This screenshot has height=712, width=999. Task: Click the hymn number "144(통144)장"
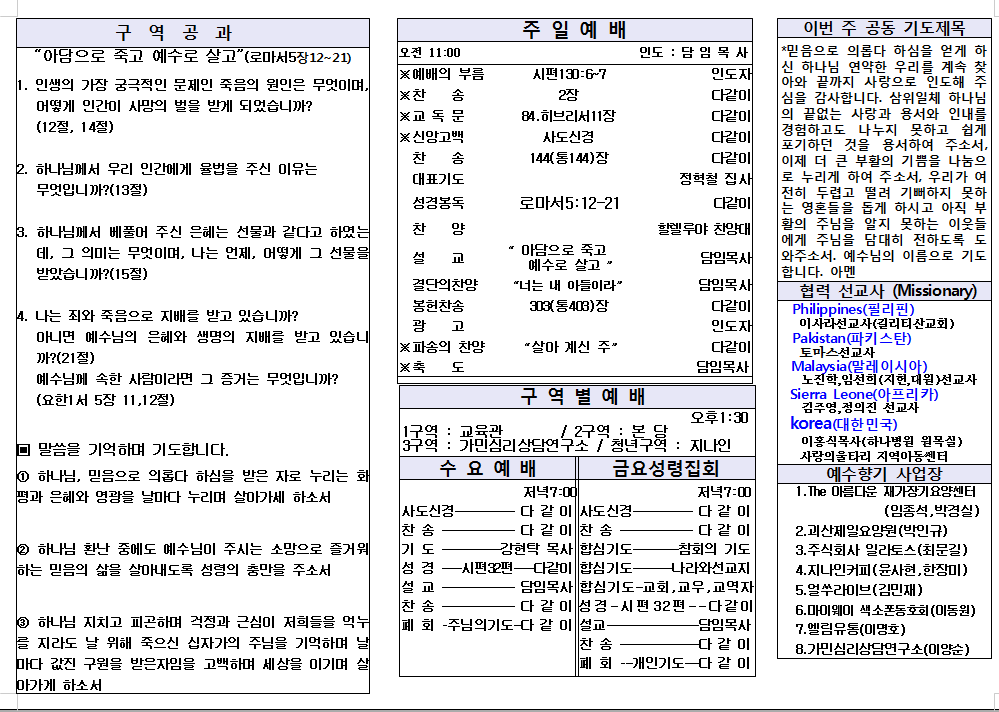[569, 158]
